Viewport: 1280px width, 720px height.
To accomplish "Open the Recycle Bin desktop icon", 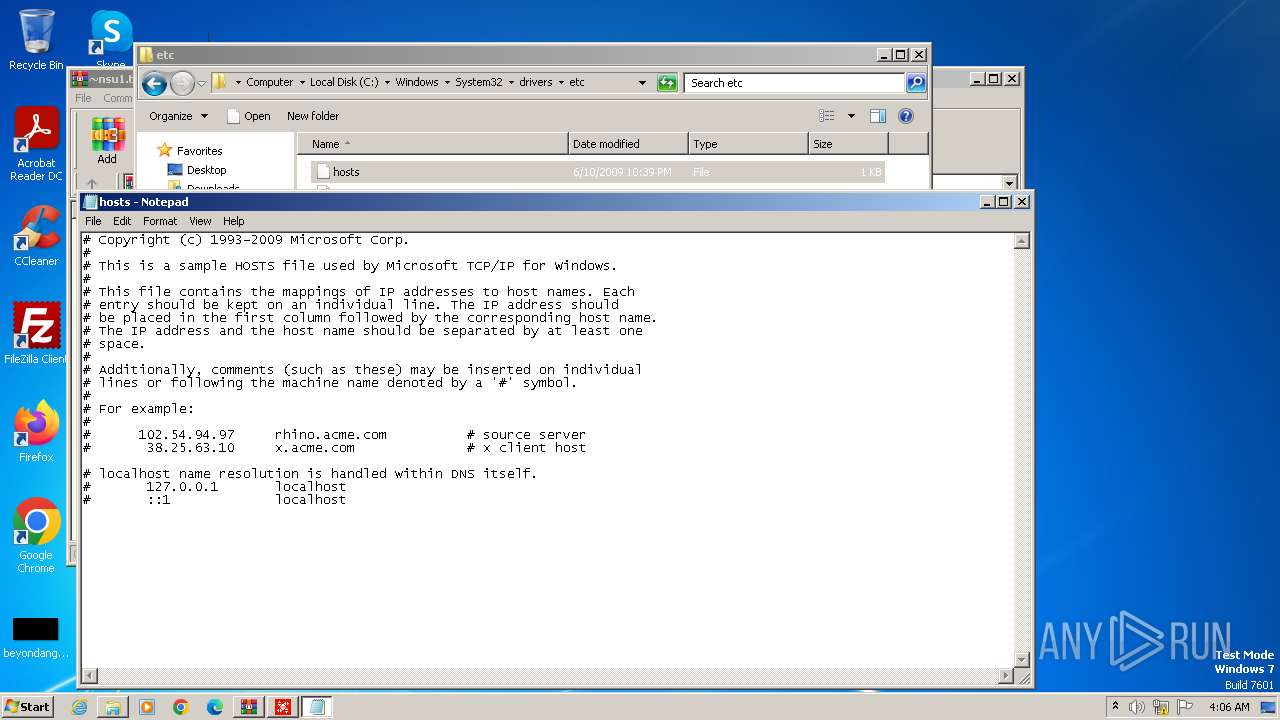I will pos(36,40).
